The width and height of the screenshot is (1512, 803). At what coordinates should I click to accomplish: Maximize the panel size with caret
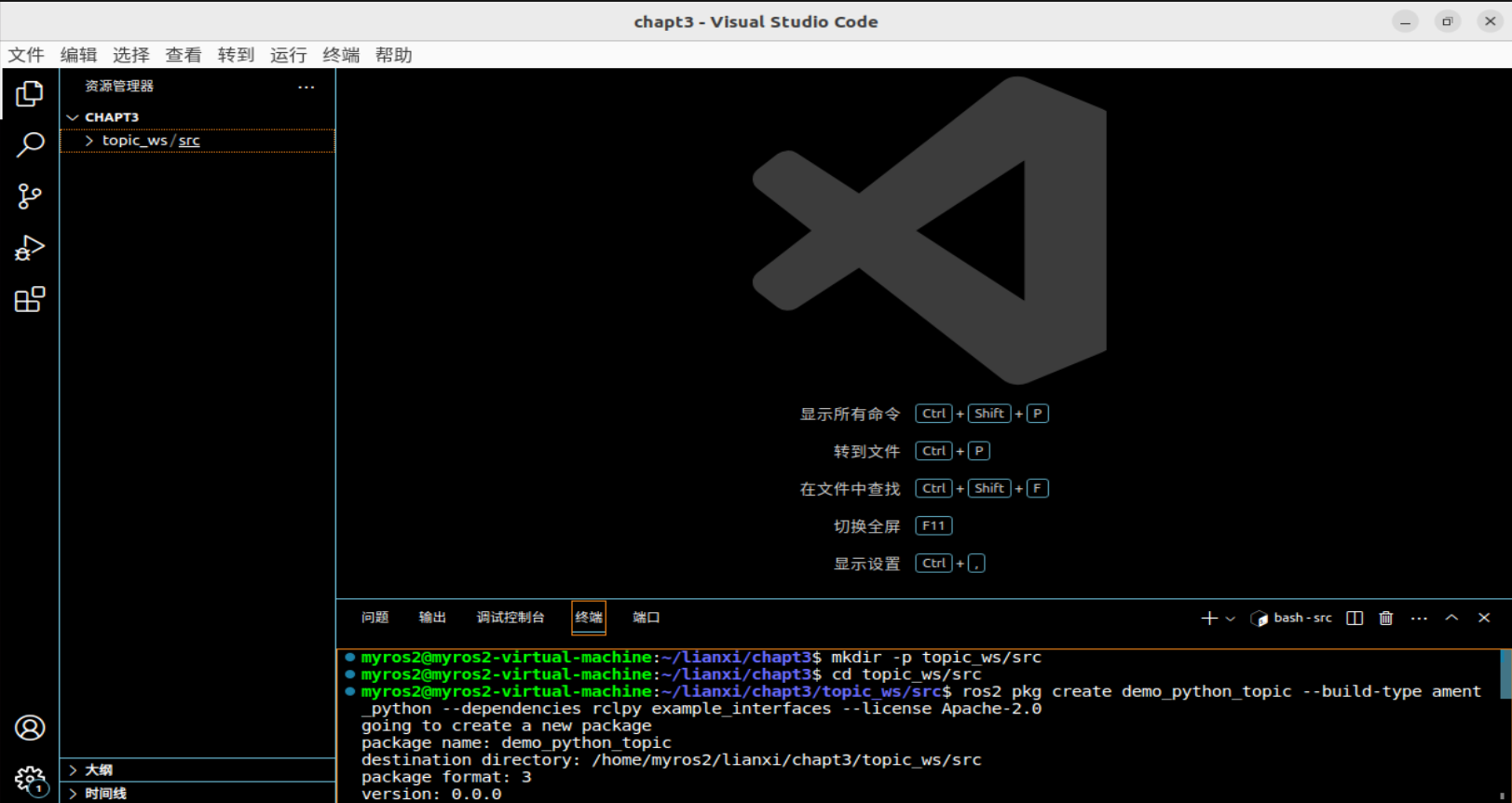pyautogui.click(x=1451, y=618)
